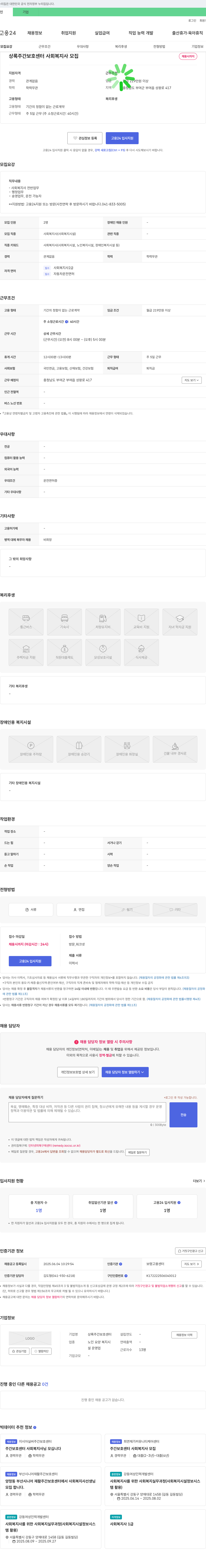
Task: Jump to 전형방법 section tab
Action: point(159,46)
